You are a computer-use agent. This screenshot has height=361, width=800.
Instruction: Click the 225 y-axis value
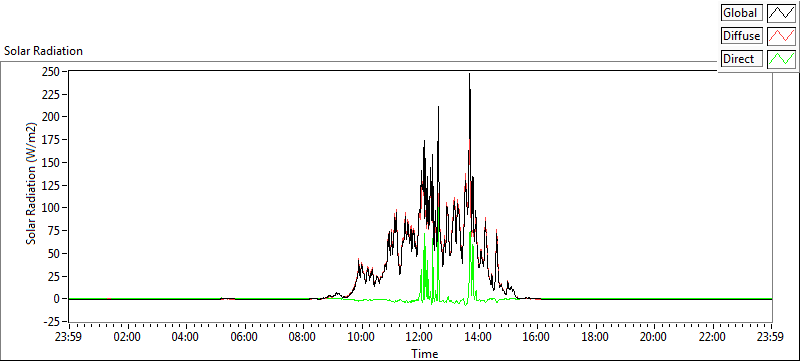coord(52,94)
